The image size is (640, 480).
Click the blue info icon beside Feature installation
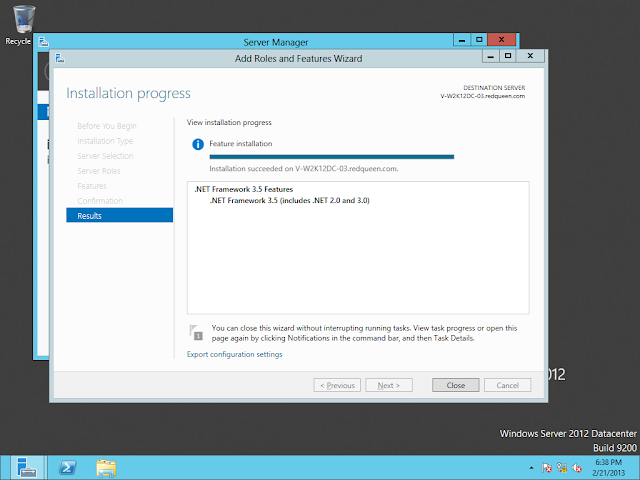[198, 144]
